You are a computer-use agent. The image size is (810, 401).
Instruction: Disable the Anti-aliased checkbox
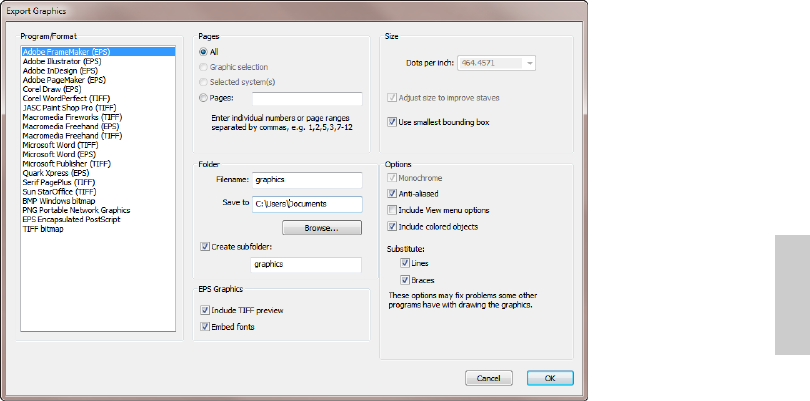(392, 194)
